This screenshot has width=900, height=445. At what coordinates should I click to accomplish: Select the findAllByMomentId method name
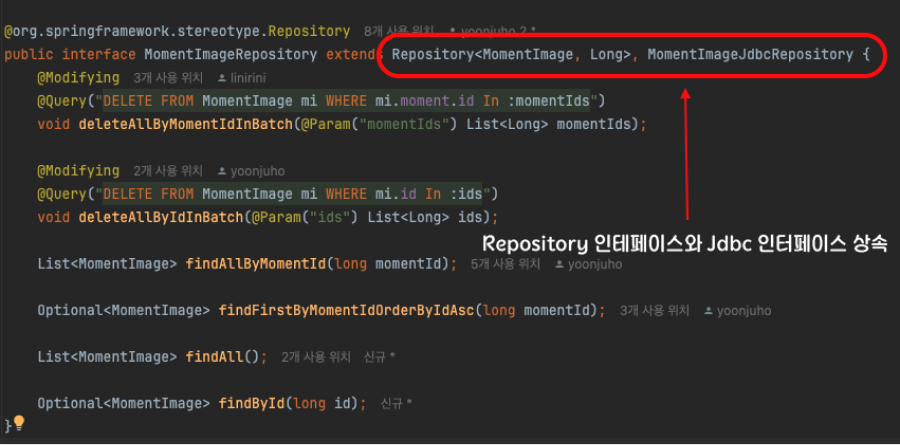[x=256, y=264]
